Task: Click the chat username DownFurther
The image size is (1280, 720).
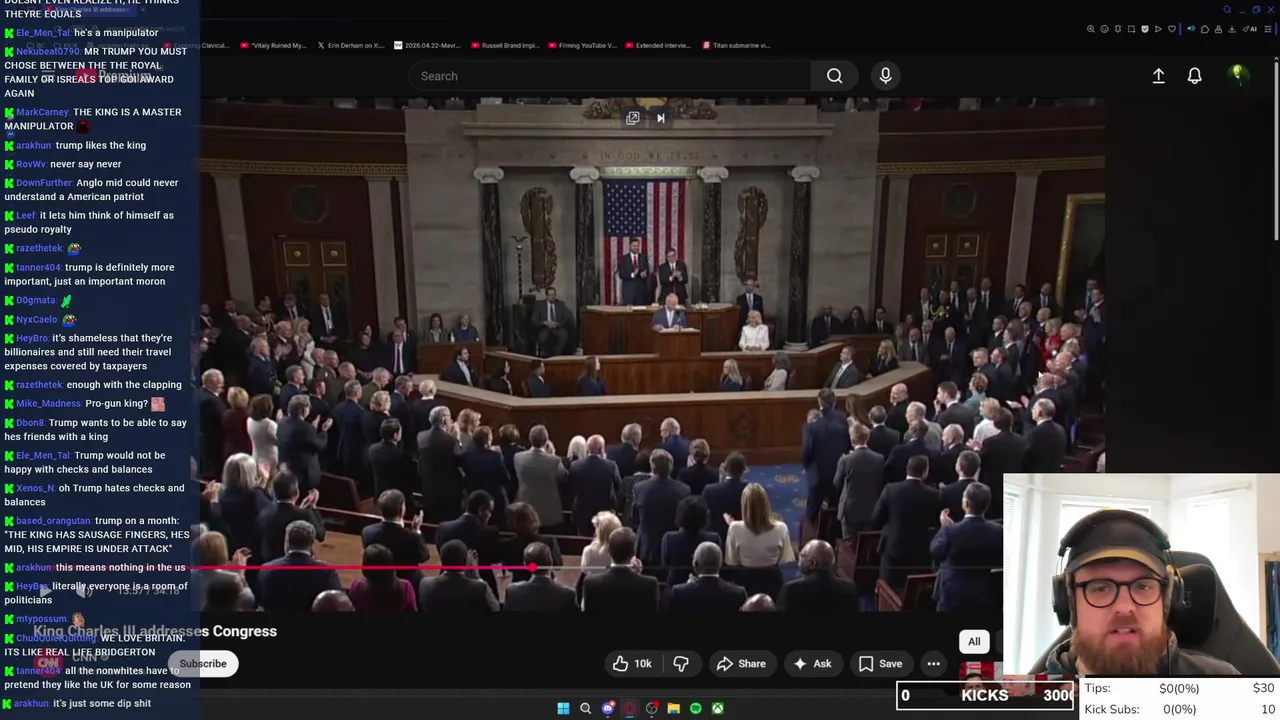Action: [x=44, y=183]
